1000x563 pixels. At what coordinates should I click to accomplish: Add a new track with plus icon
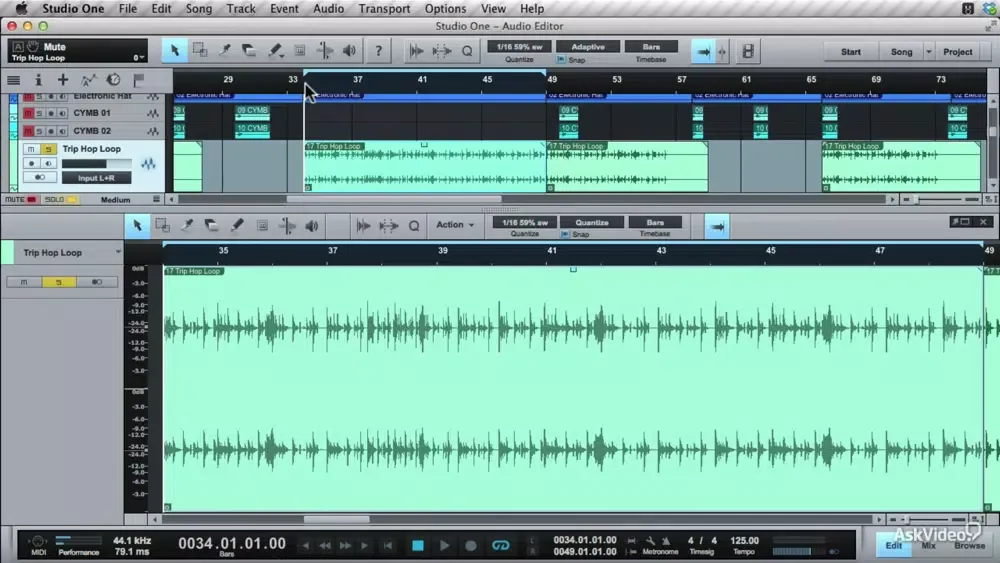pyautogui.click(x=62, y=80)
